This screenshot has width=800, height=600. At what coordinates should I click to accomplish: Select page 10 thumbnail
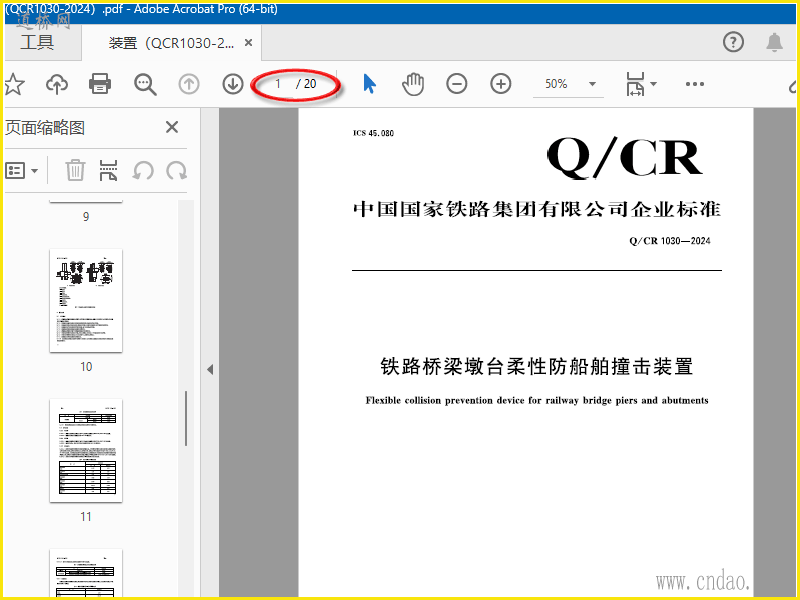pos(86,301)
